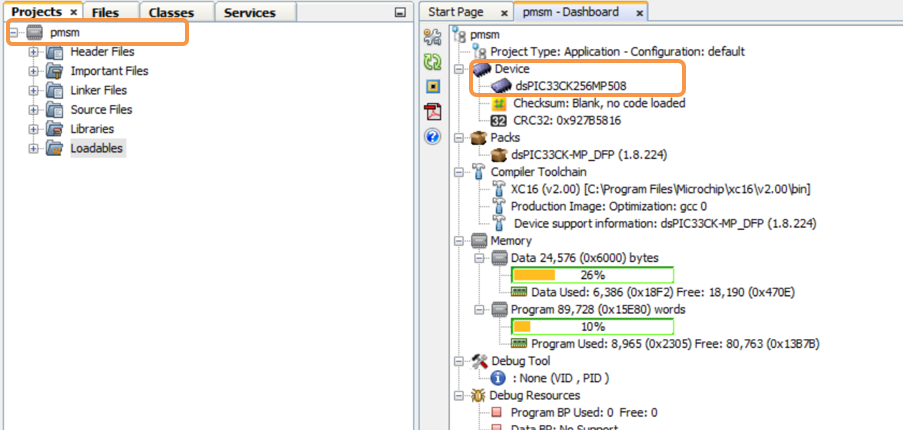Click the pmsm project chip icon
The width and height of the screenshot is (921, 437).
[35, 33]
